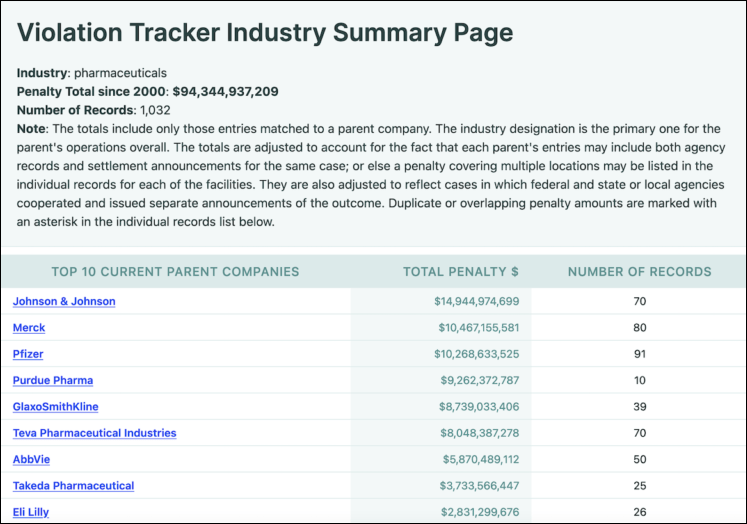The width and height of the screenshot is (747, 524).
Task: Click Takeda penalty $3,733,566,447
Action: pos(479,485)
